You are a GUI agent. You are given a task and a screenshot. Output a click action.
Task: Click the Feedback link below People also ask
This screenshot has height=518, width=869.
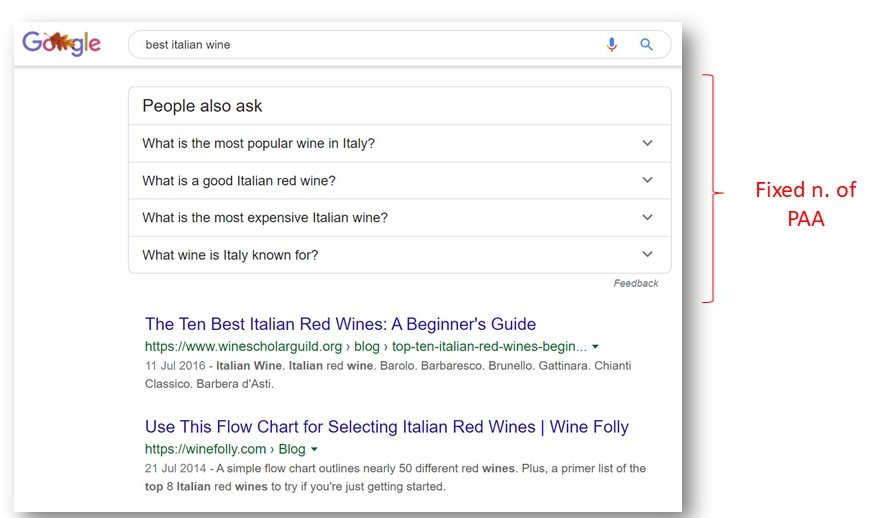[x=635, y=284]
